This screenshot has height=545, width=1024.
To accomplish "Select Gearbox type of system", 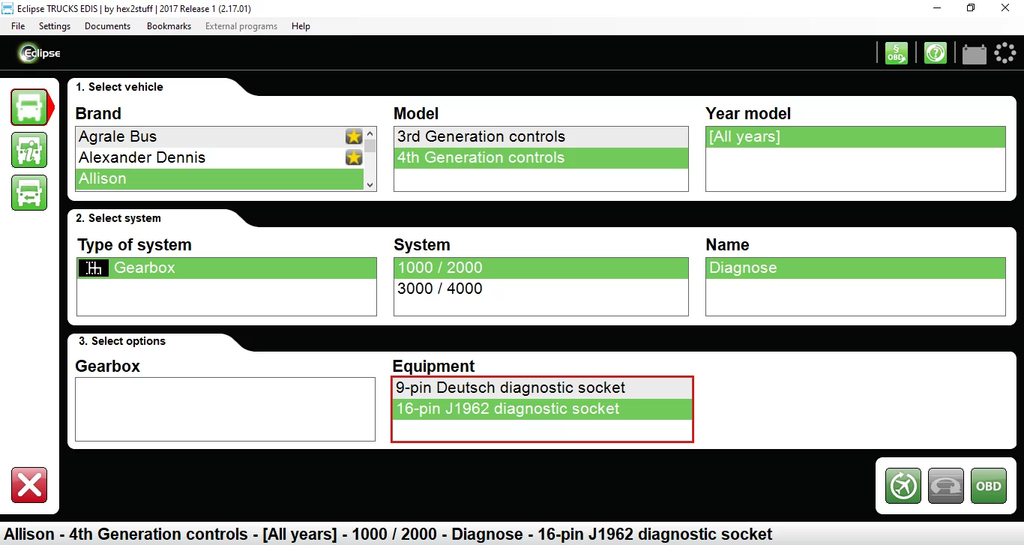I will coord(145,268).
